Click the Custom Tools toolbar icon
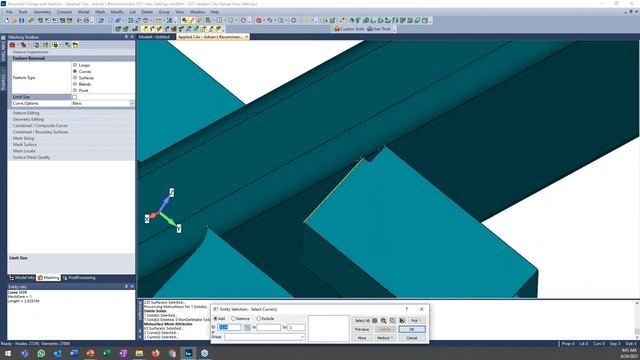Viewport: 640px width, 360px height. click(x=349, y=29)
